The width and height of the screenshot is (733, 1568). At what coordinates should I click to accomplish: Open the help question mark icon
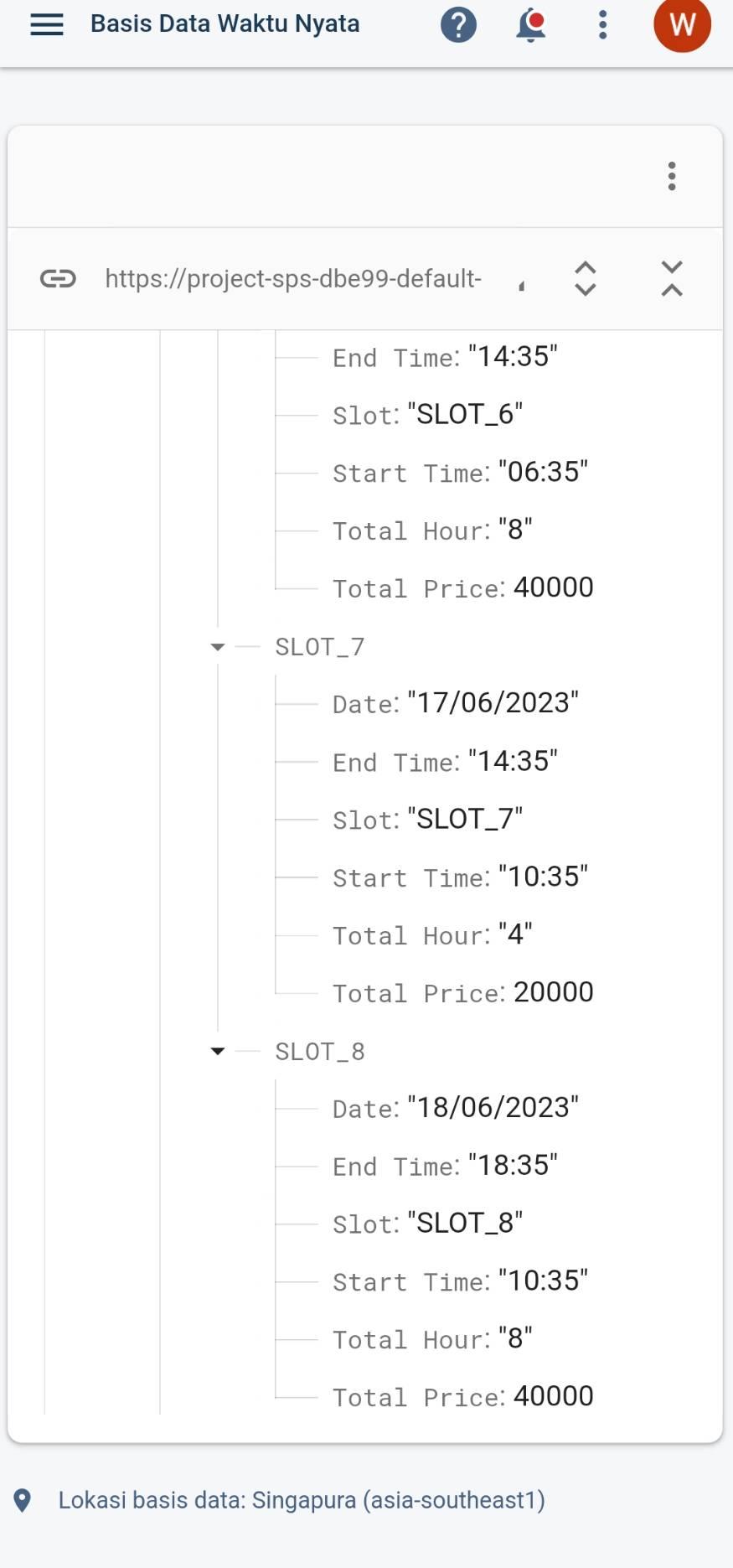tap(458, 25)
